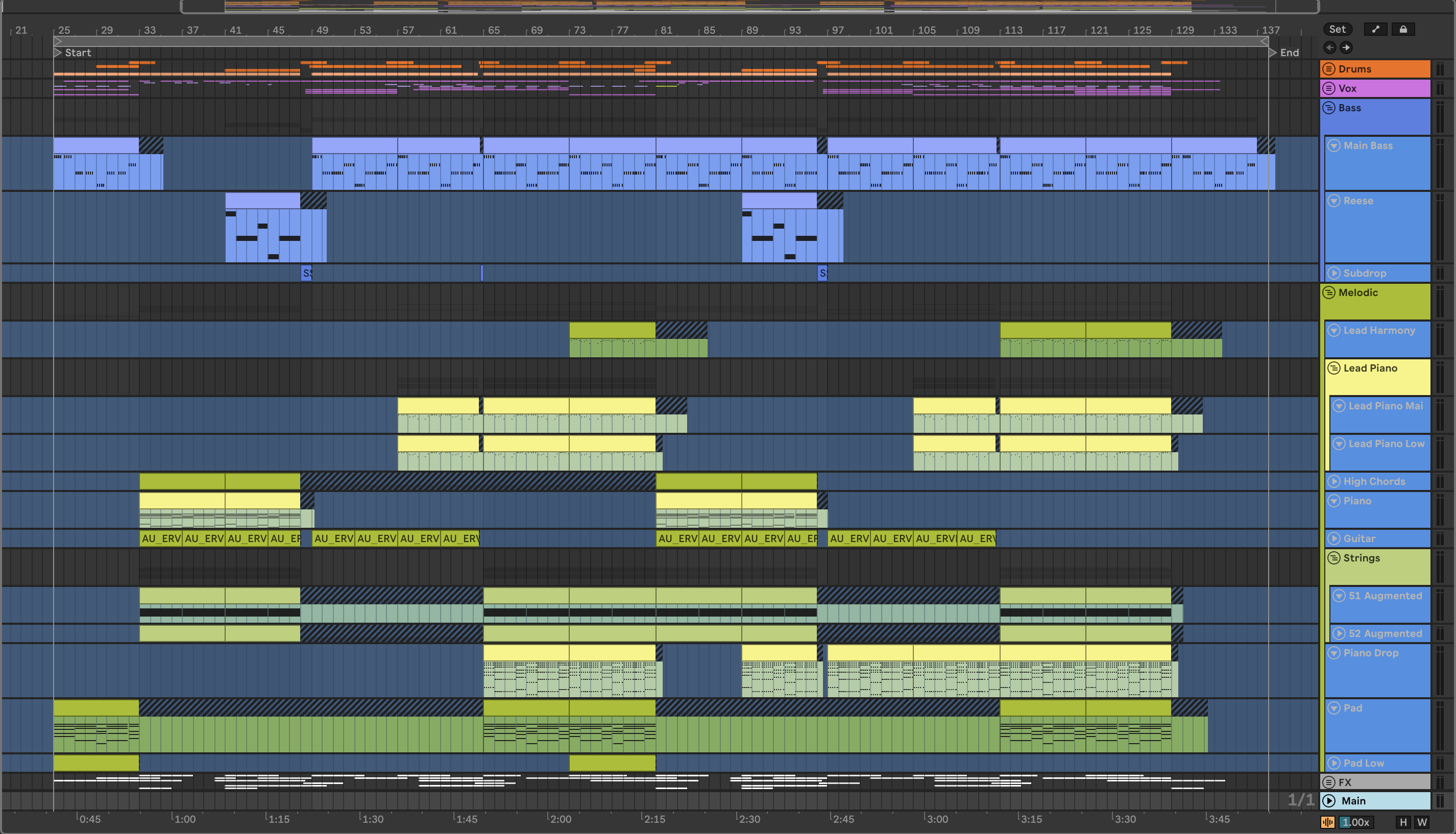Click the Set locator button
The image size is (1456, 834).
coord(1338,29)
